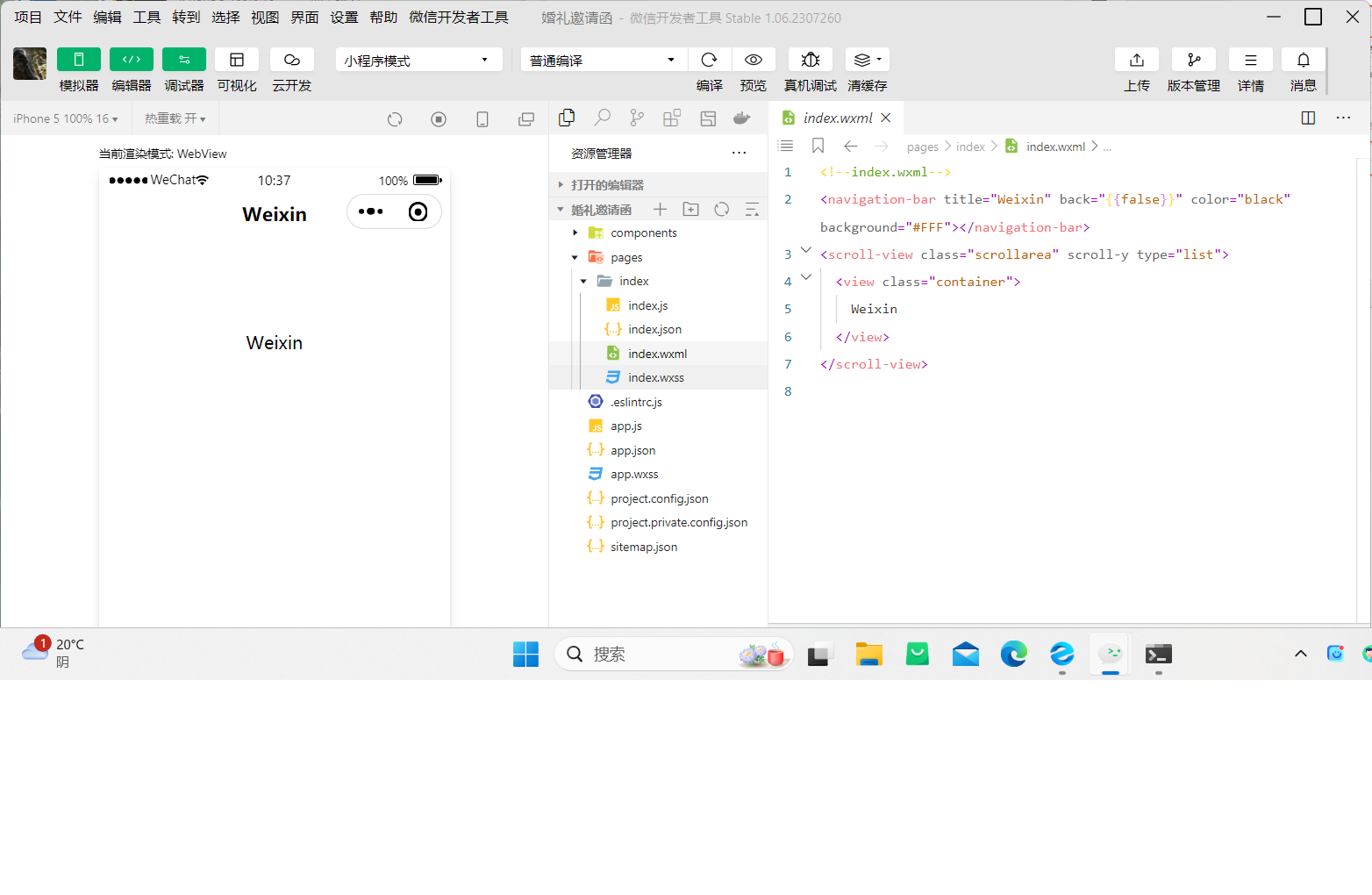Image resolution: width=1372 pixels, height=895 pixels.
Task: Fold the scroll-view block at line 3
Action: point(806,251)
